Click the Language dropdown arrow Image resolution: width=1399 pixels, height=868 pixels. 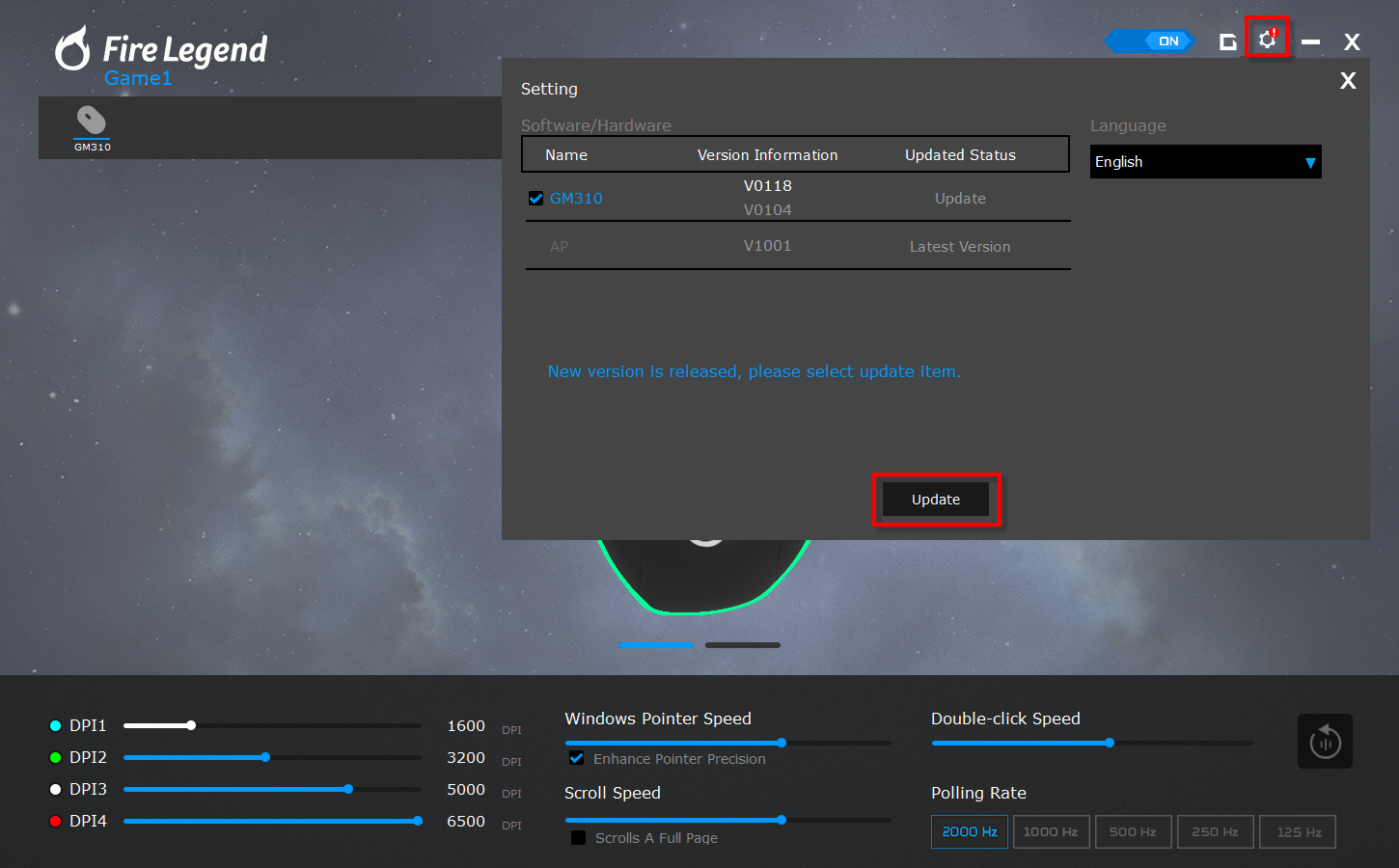tap(1310, 163)
